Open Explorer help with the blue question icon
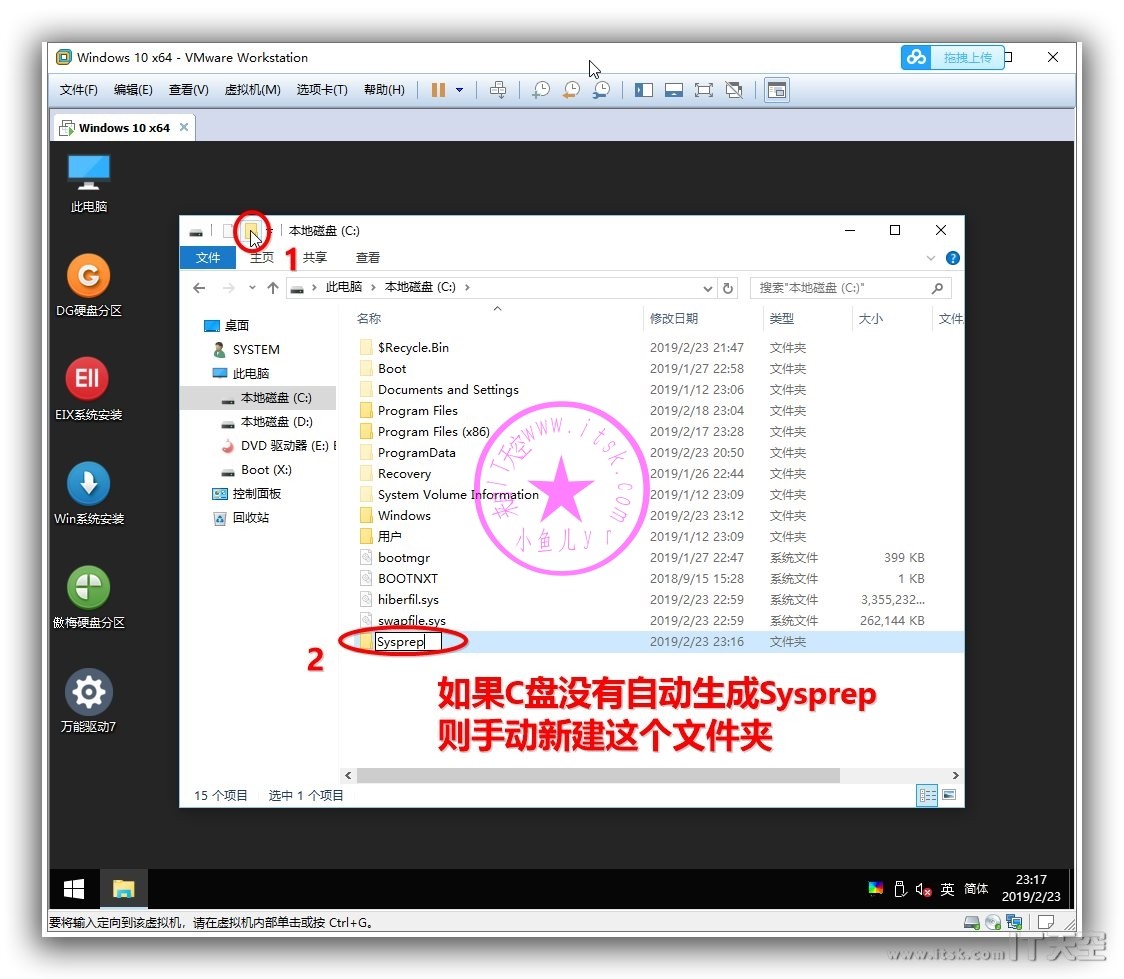 953,258
